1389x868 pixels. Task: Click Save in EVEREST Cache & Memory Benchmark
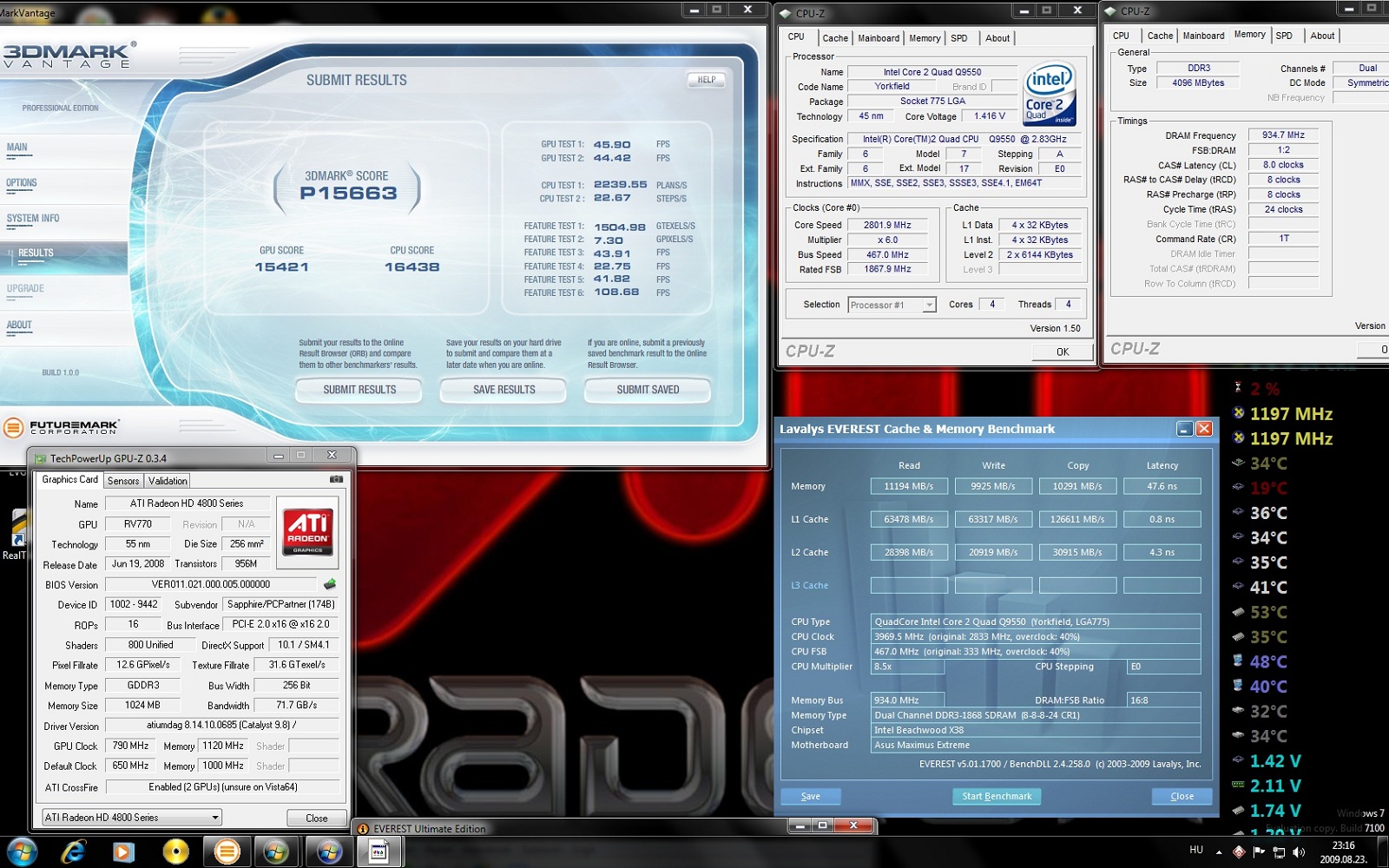810,796
